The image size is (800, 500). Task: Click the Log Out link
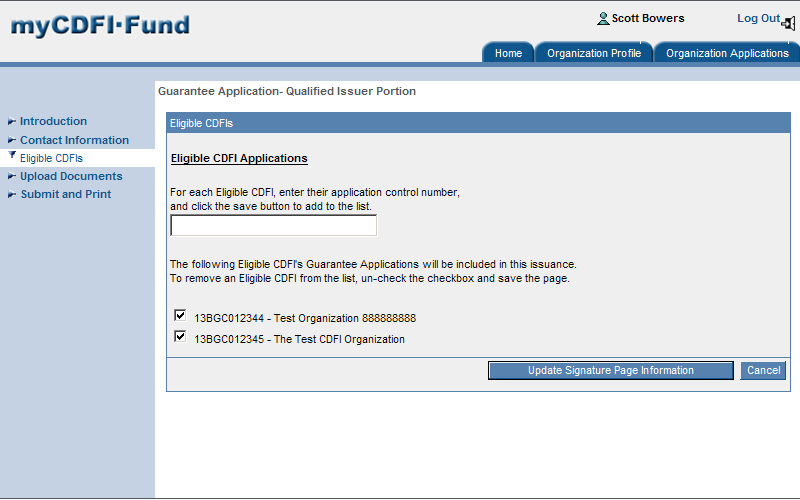point(758,18)
